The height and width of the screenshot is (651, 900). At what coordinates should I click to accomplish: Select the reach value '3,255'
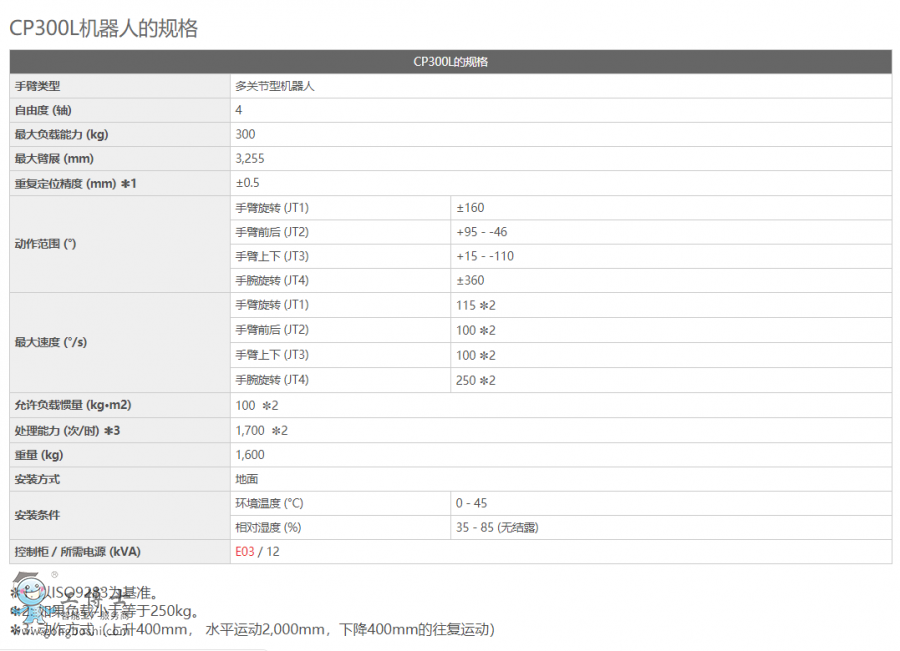(x=250, y=158)
